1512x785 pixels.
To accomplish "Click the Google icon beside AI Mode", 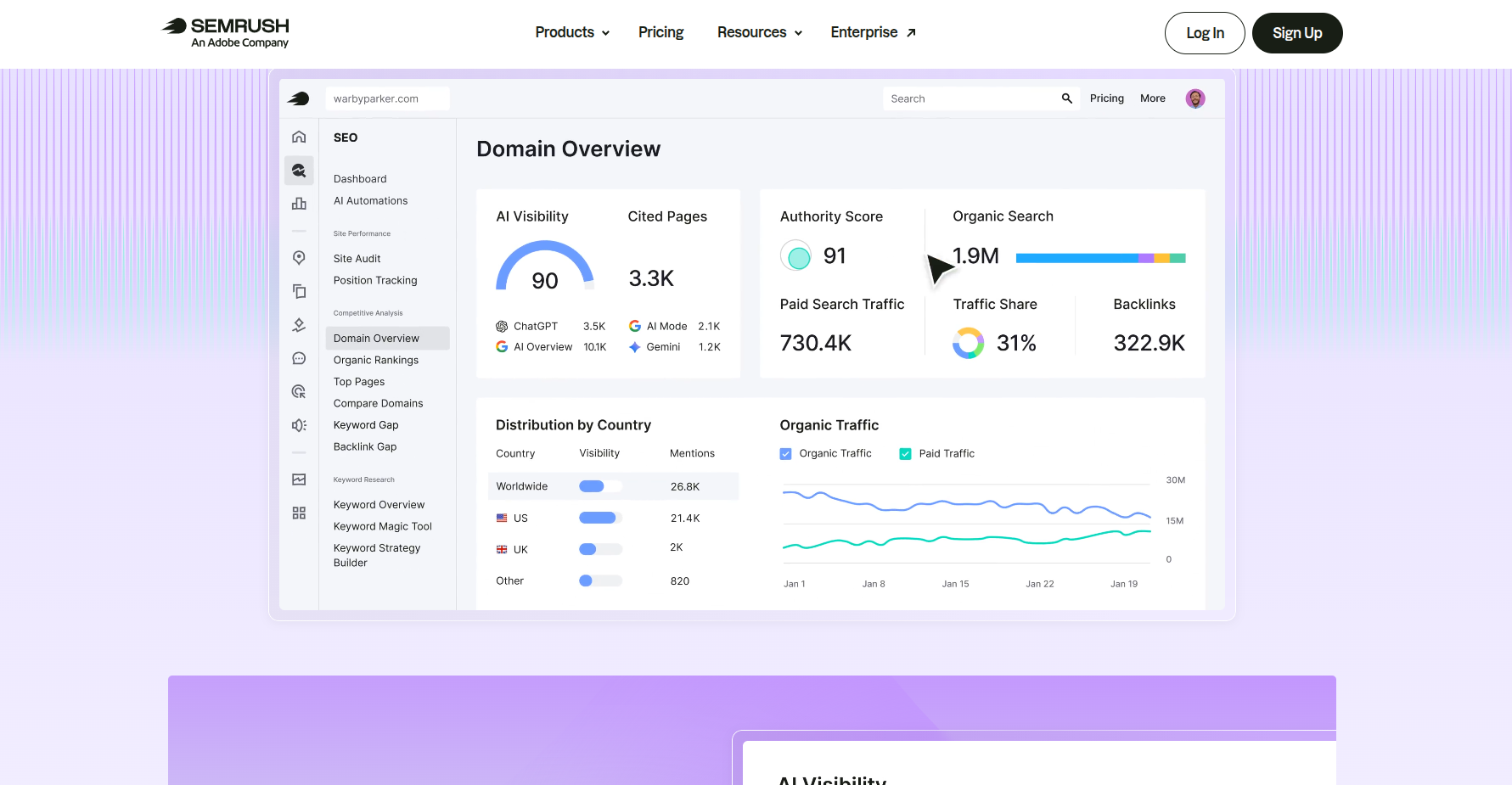I will (634, 326).
